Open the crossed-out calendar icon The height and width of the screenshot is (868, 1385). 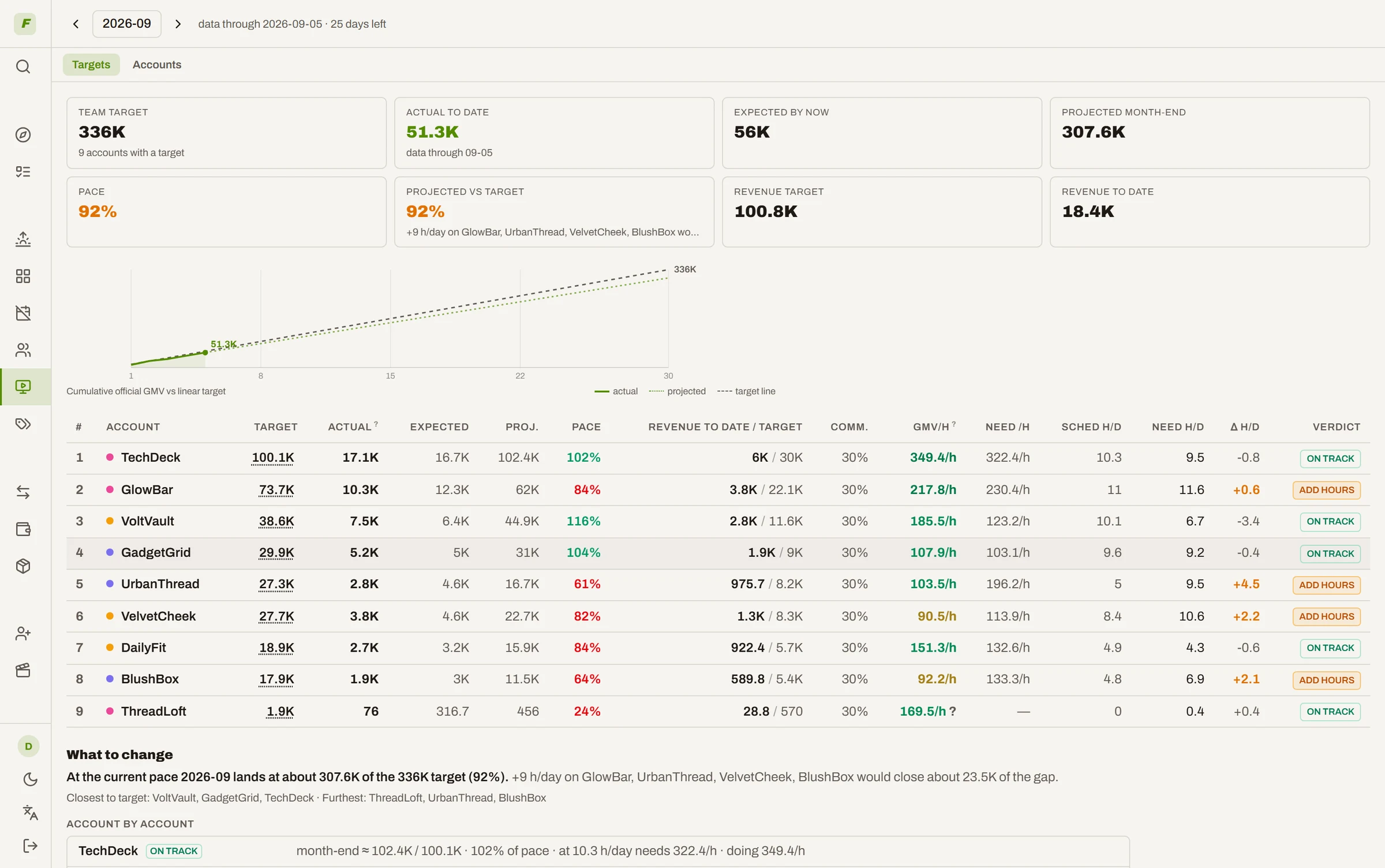point(23,313)
